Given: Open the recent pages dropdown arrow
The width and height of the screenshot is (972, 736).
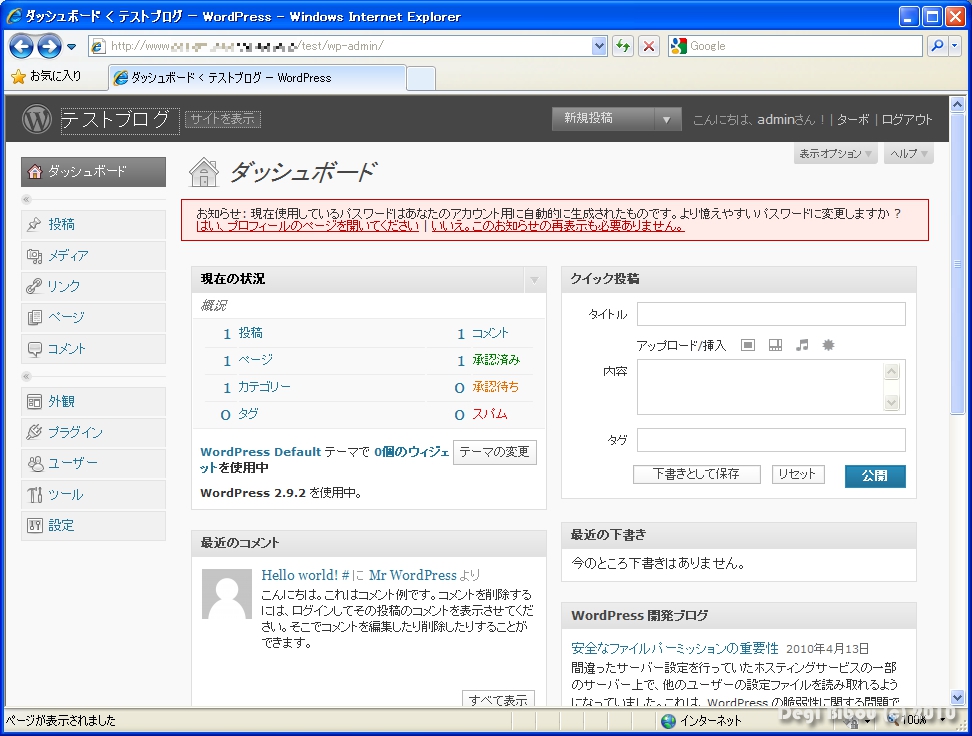Looking at the screenshot, I should 72,47.
